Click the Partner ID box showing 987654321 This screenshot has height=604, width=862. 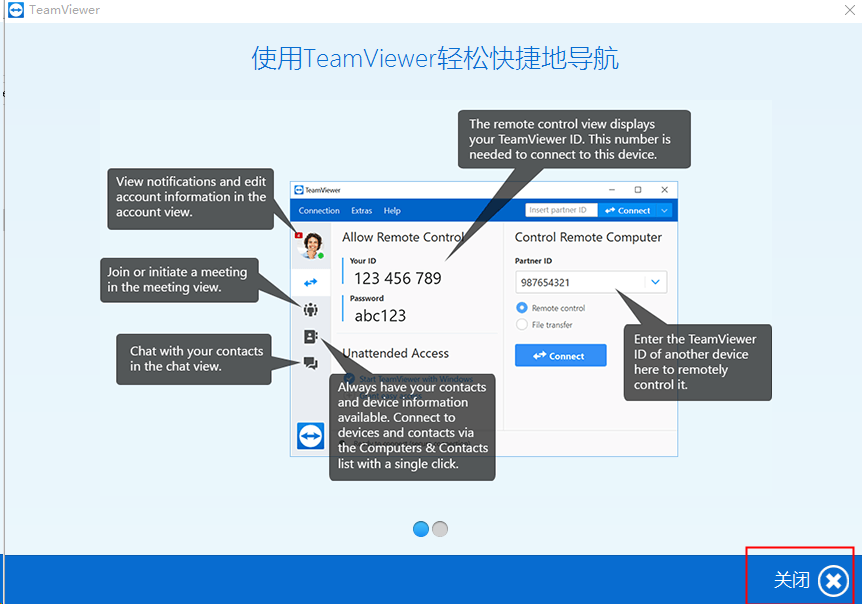point(591,282)
